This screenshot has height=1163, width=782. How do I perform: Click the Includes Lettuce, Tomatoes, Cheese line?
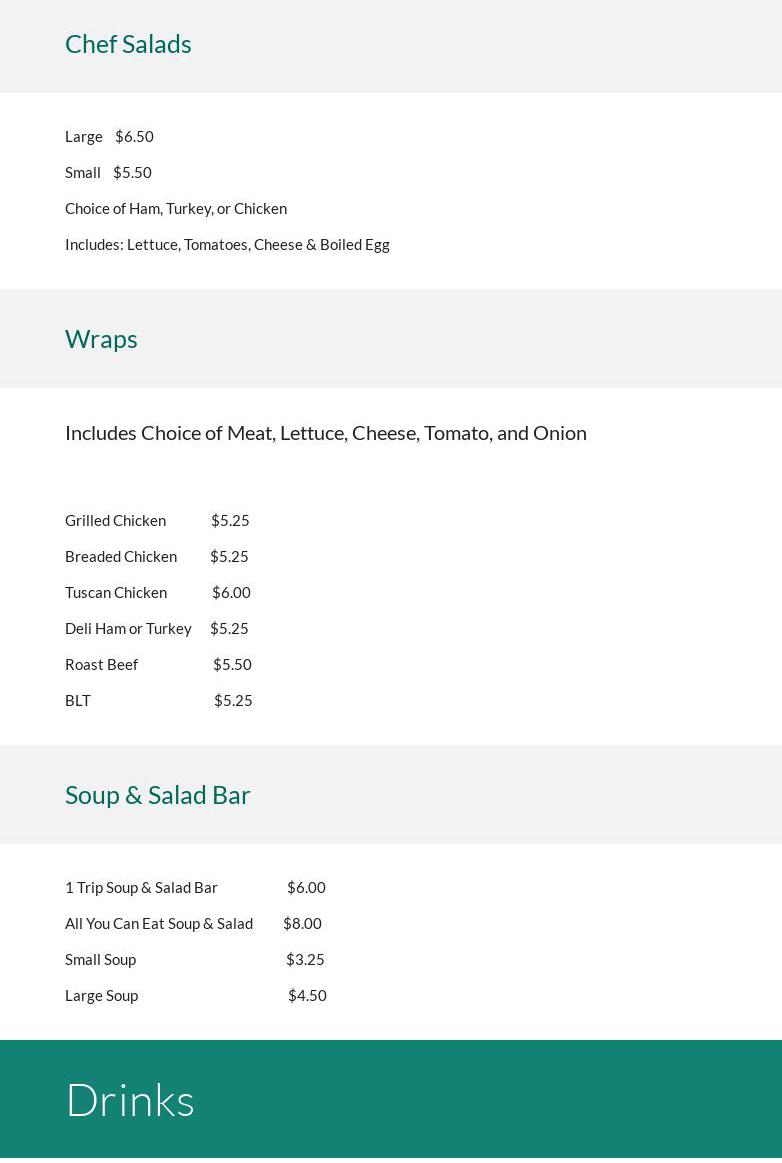click(x=227, y=244)
